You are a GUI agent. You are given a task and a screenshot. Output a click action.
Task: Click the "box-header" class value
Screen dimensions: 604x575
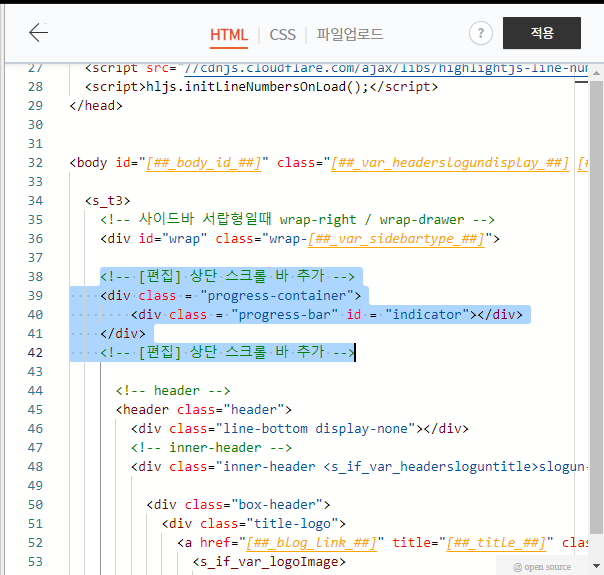[277, 505]
